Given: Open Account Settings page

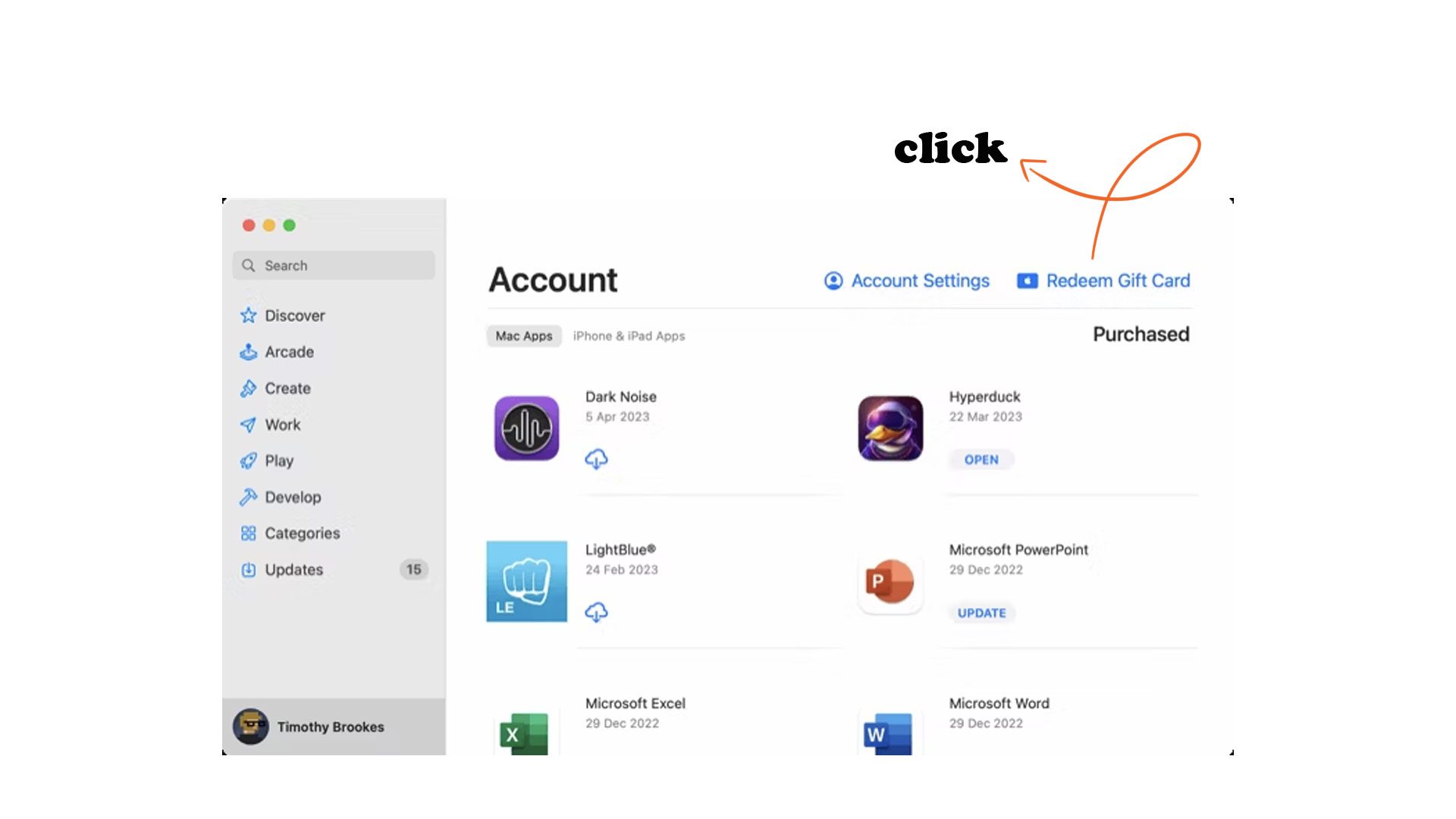Looking at the screenshot, I should [x=906, y=280].
